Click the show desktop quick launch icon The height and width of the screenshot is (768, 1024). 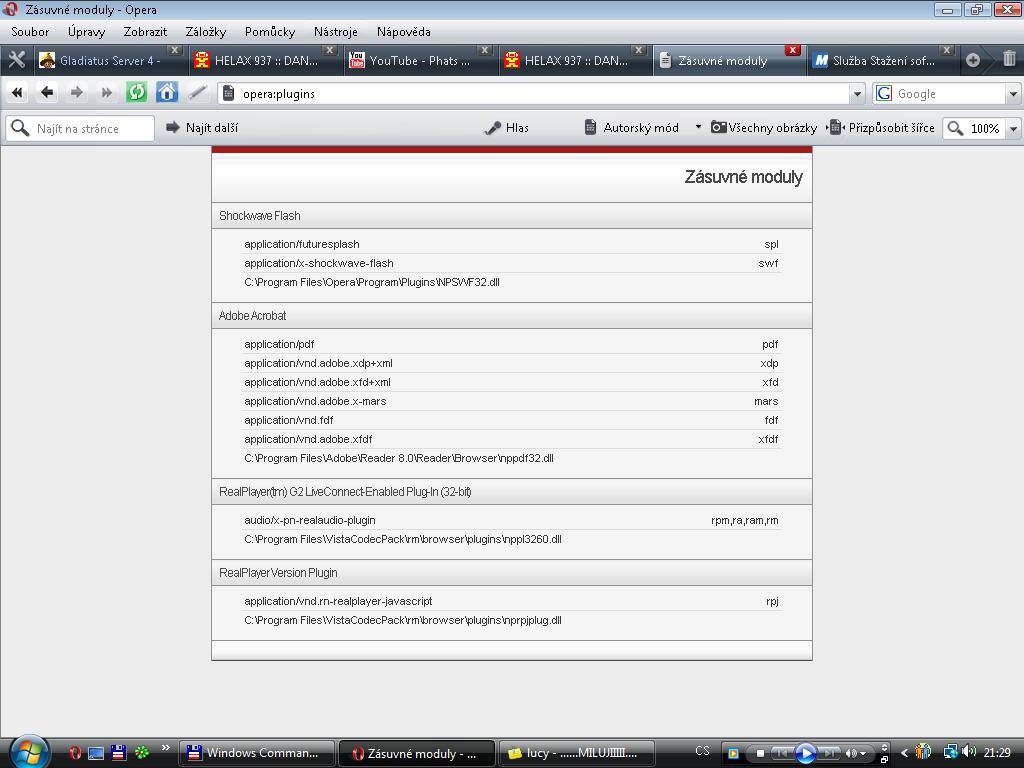tap(96, 753)
